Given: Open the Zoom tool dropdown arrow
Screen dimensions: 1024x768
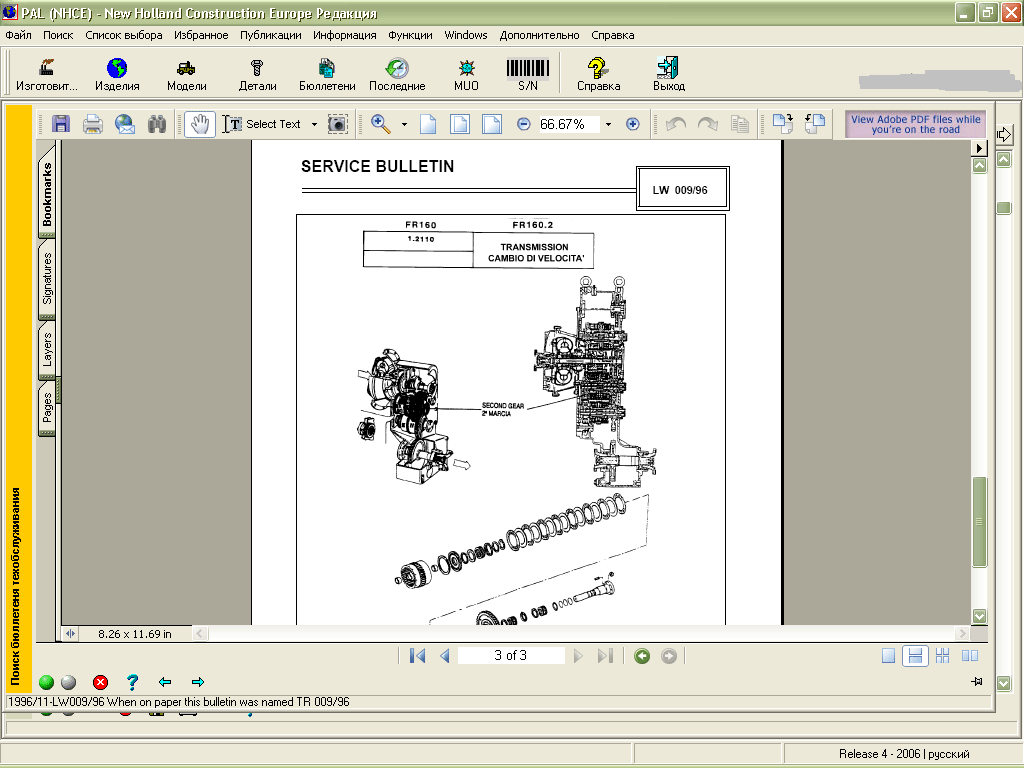Looking at the screenshot, I should click(404, 124).
